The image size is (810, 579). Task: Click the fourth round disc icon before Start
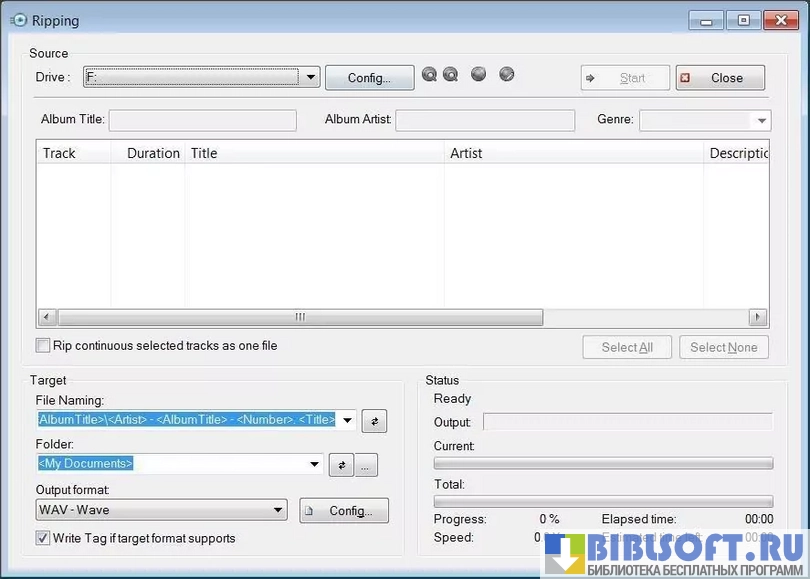pyautogui.click(x=507, y=74)
